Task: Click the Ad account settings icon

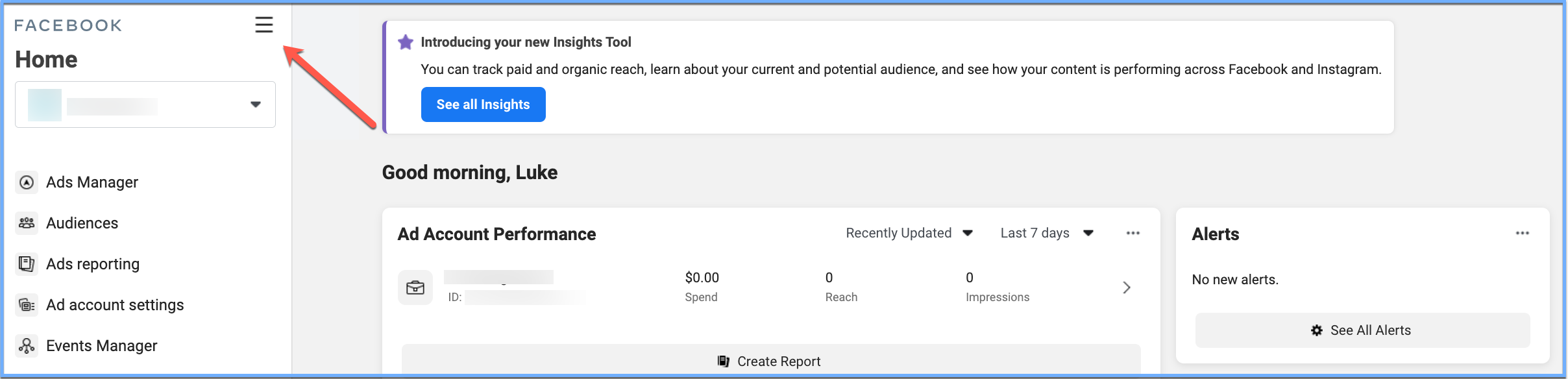Action: [27, 305]
